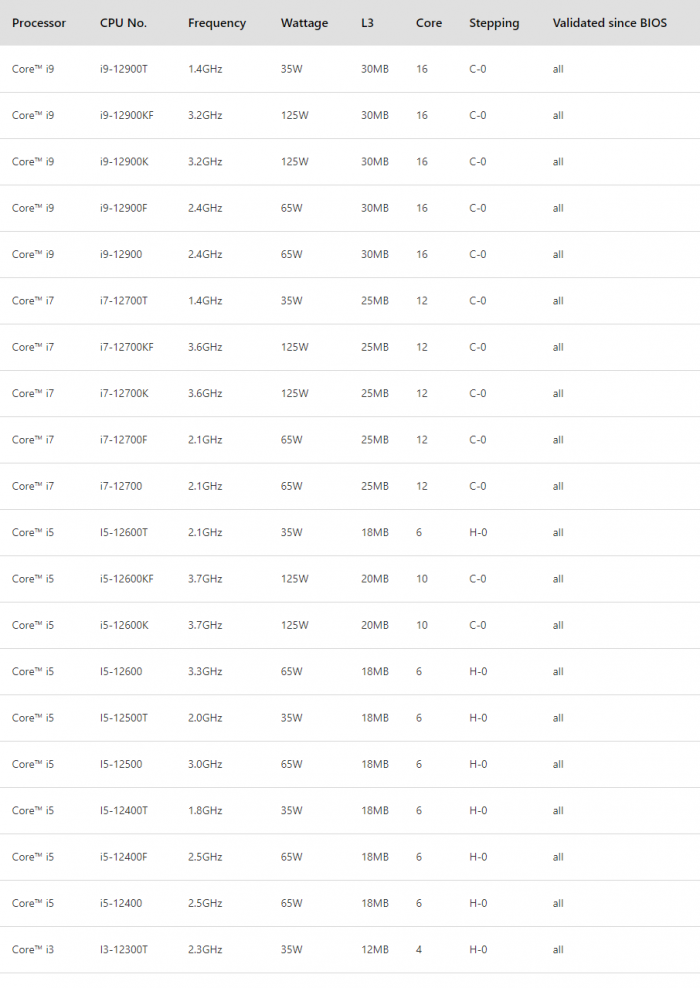Viewport: 700px width, 988px height.
Task: Click the i9-12900T CPU number cell
Action: pos(124,69)
